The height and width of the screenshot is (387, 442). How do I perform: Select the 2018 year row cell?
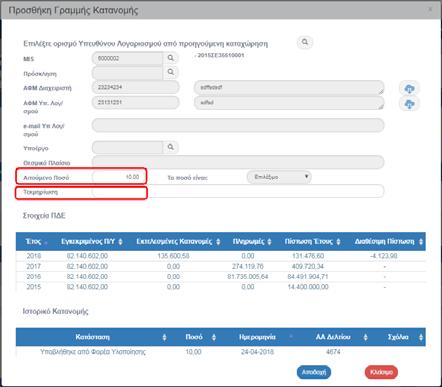click(34, 256)
